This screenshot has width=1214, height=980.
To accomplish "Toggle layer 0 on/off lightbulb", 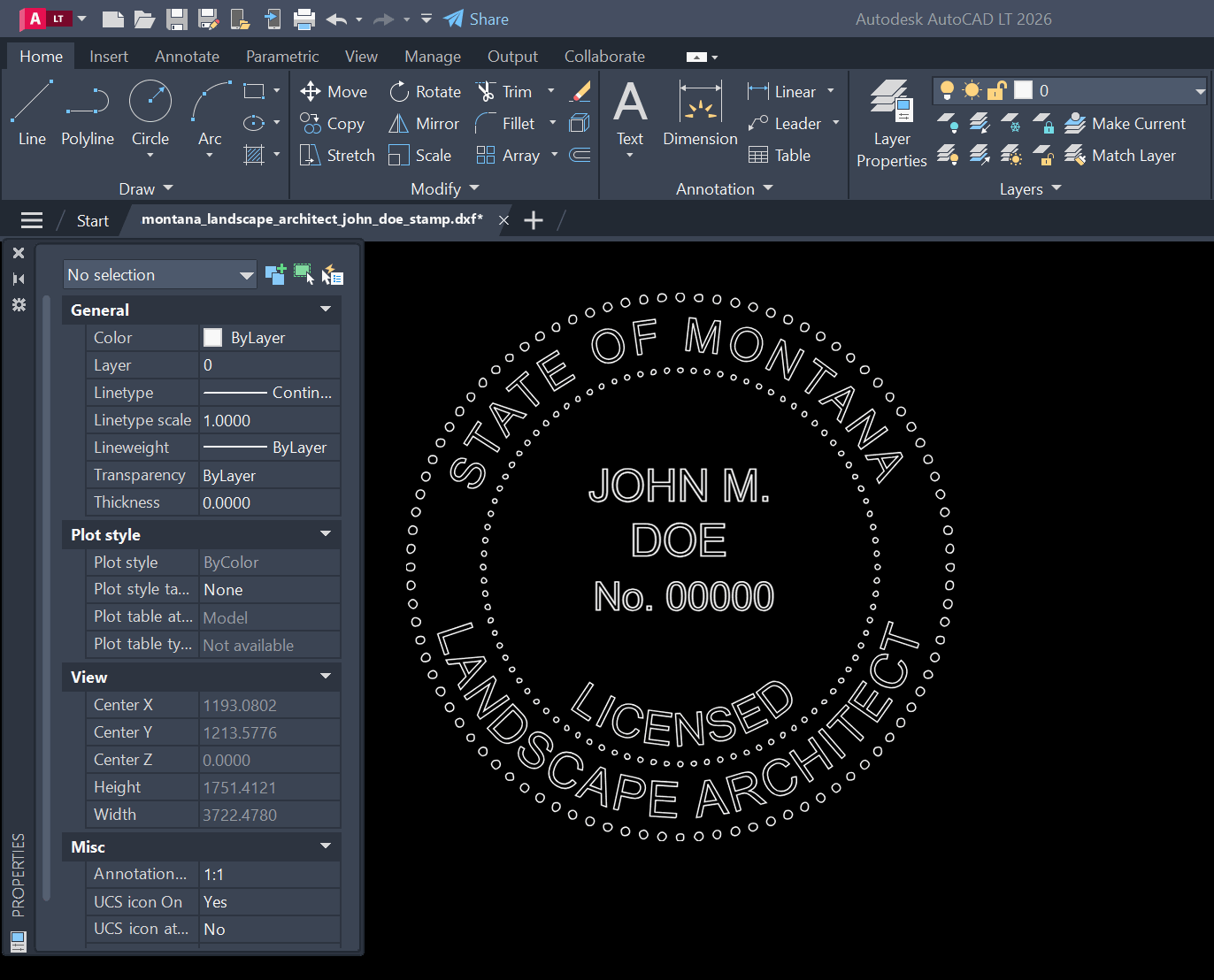I will click(x=947, y=90).
